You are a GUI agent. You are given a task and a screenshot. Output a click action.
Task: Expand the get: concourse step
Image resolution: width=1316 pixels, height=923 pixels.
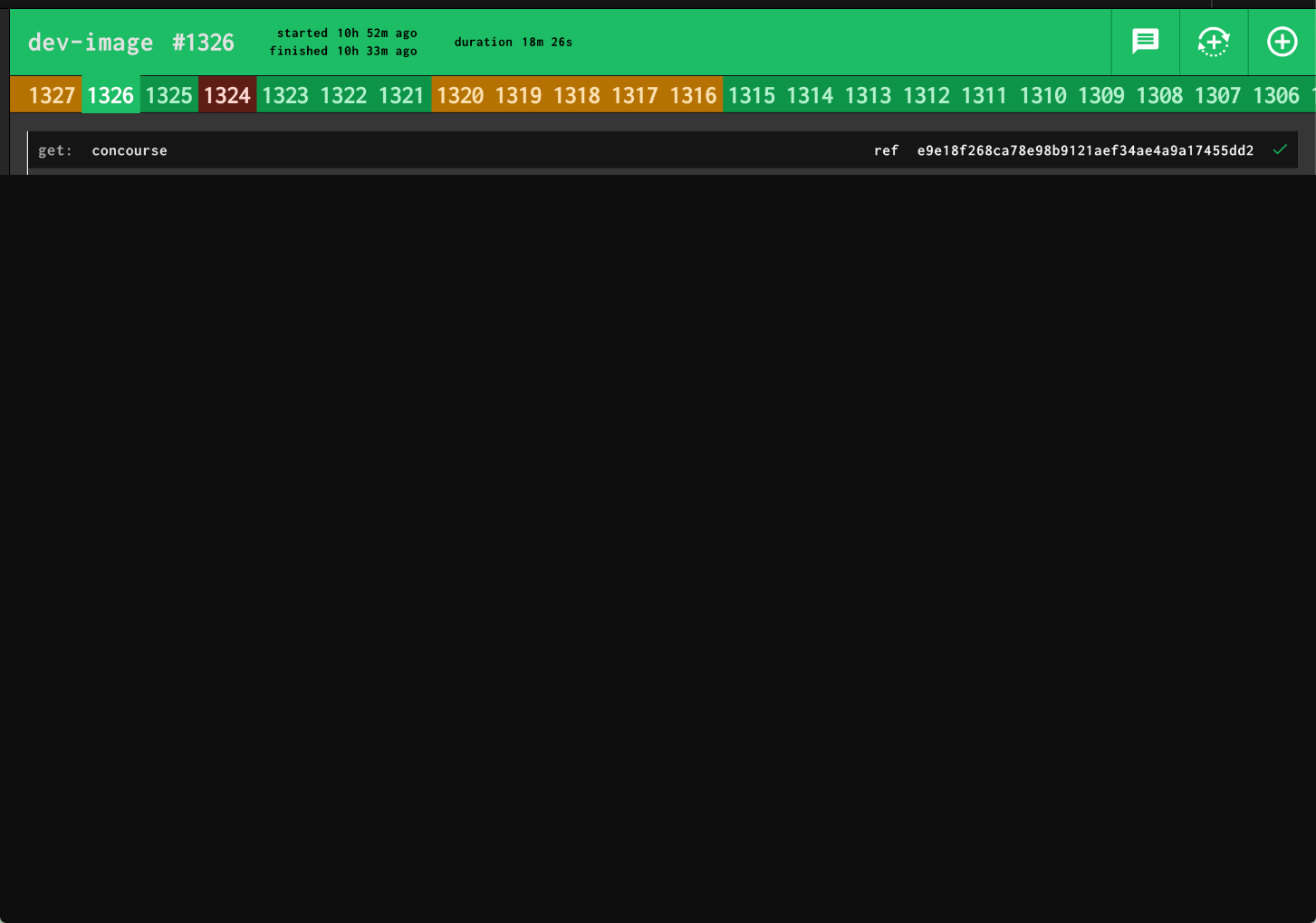[x=663, y=150]
